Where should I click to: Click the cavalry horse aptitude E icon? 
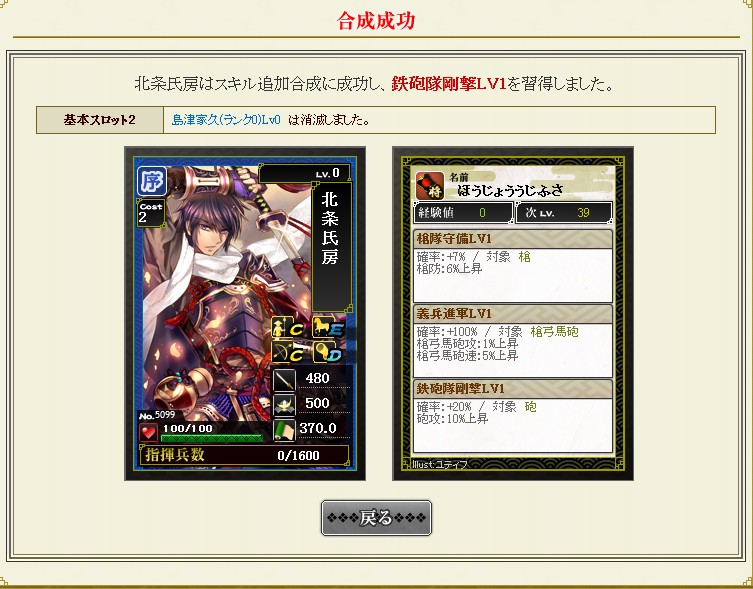point(329,328)
